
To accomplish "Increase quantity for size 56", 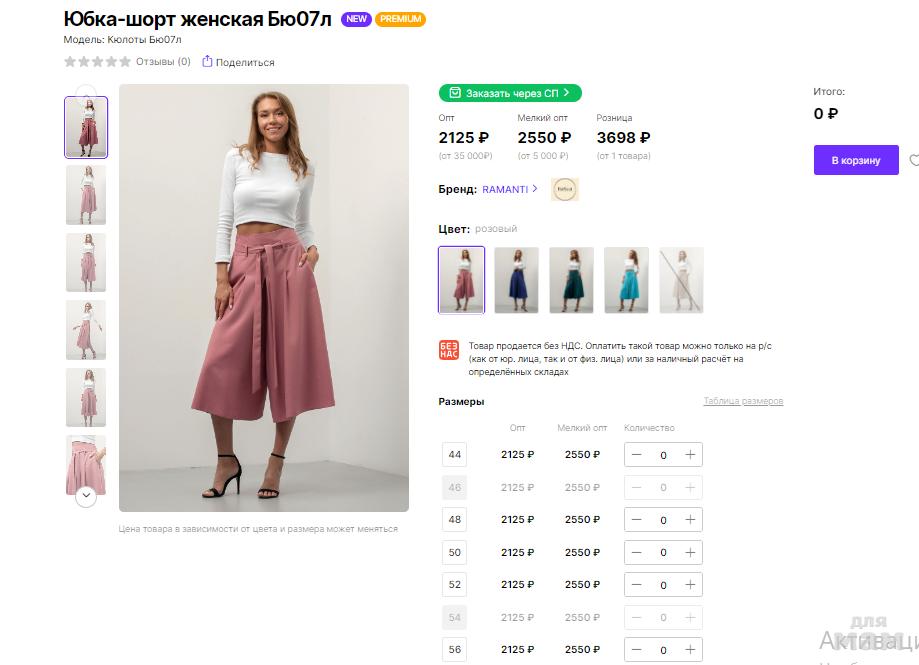I will (690, 650).
